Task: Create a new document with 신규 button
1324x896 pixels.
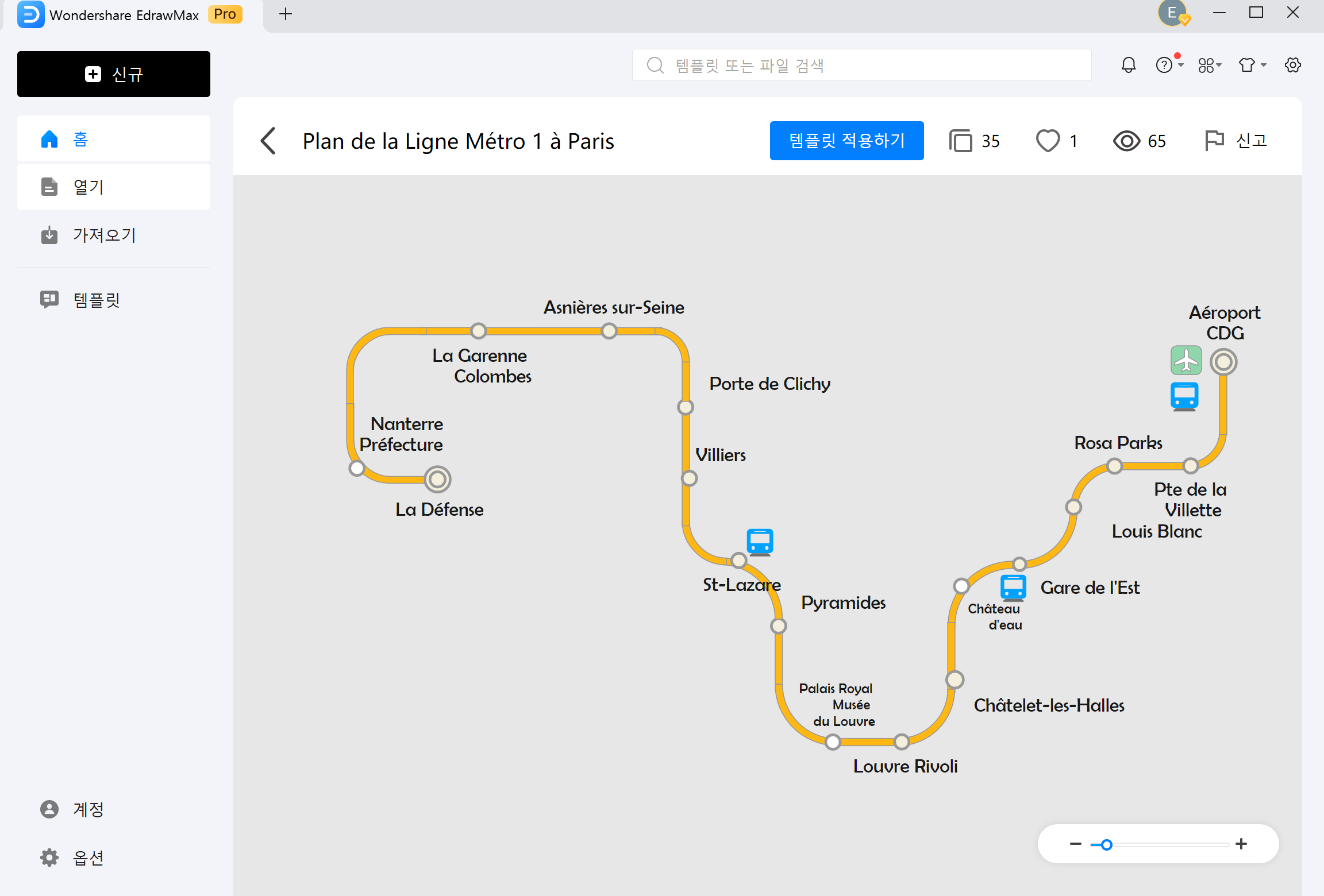Action: point(114,74)
